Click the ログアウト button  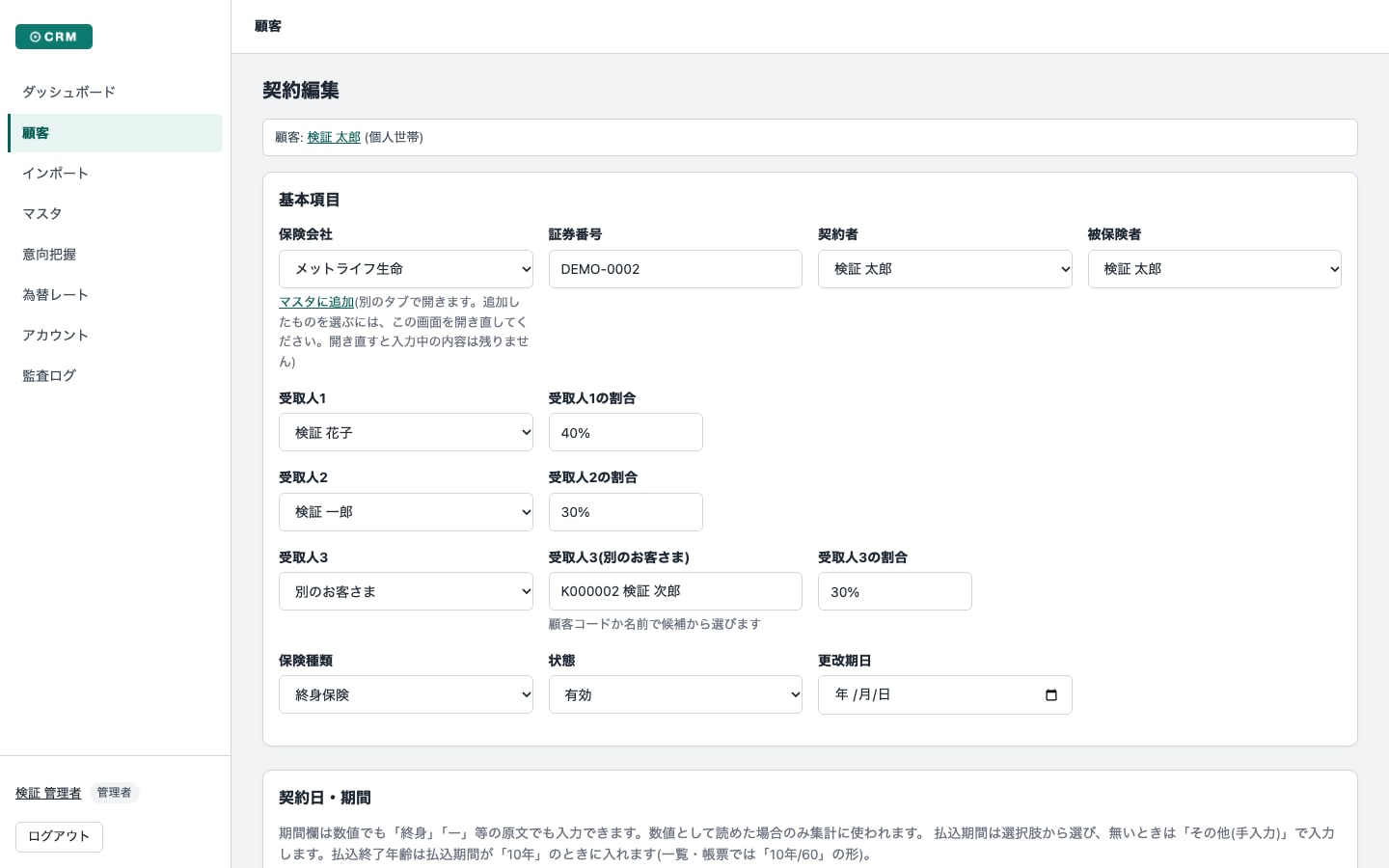click(x=59, y=836)
